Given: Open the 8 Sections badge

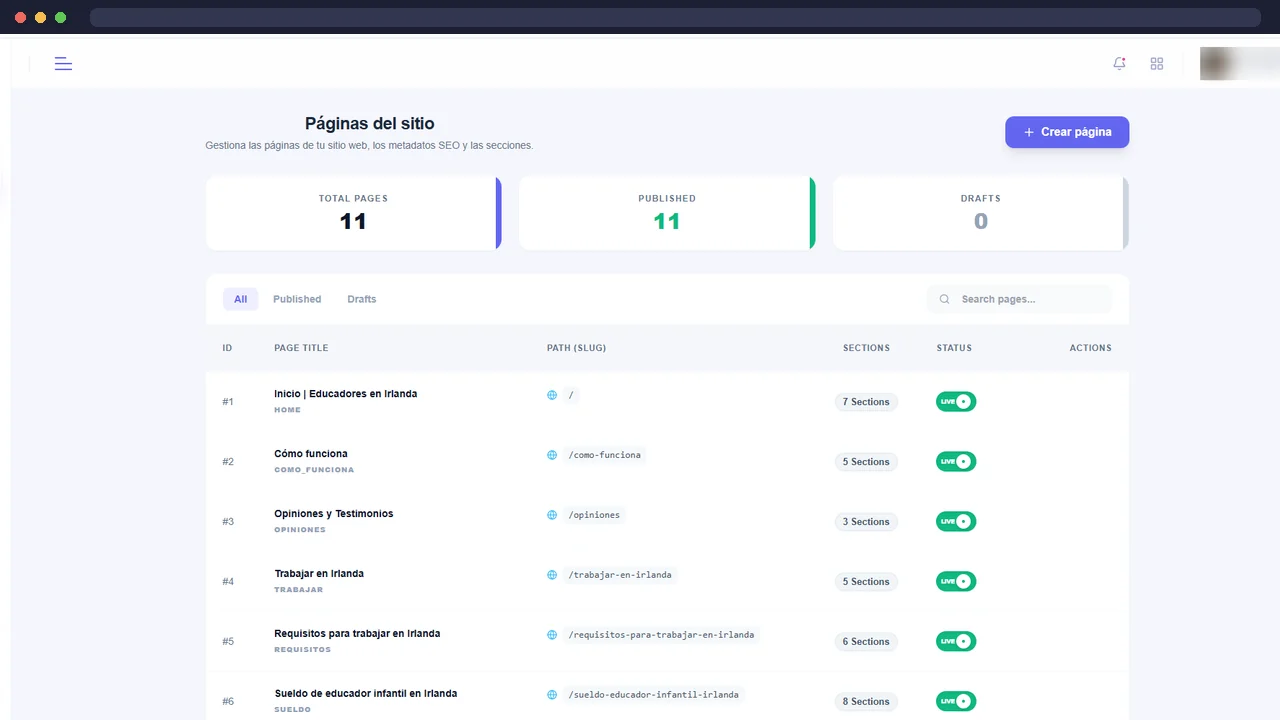Looking at the screenshot, I should [866, 702].
